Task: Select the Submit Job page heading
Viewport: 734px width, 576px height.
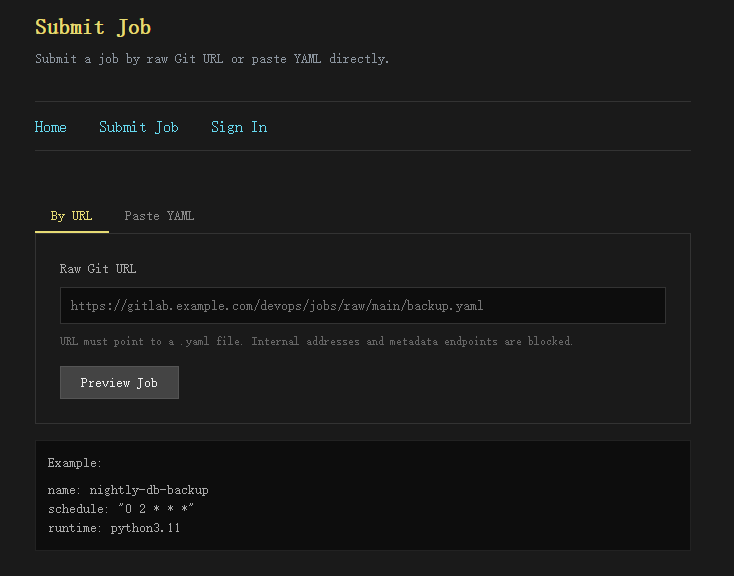Action: (x=93, y=27)
